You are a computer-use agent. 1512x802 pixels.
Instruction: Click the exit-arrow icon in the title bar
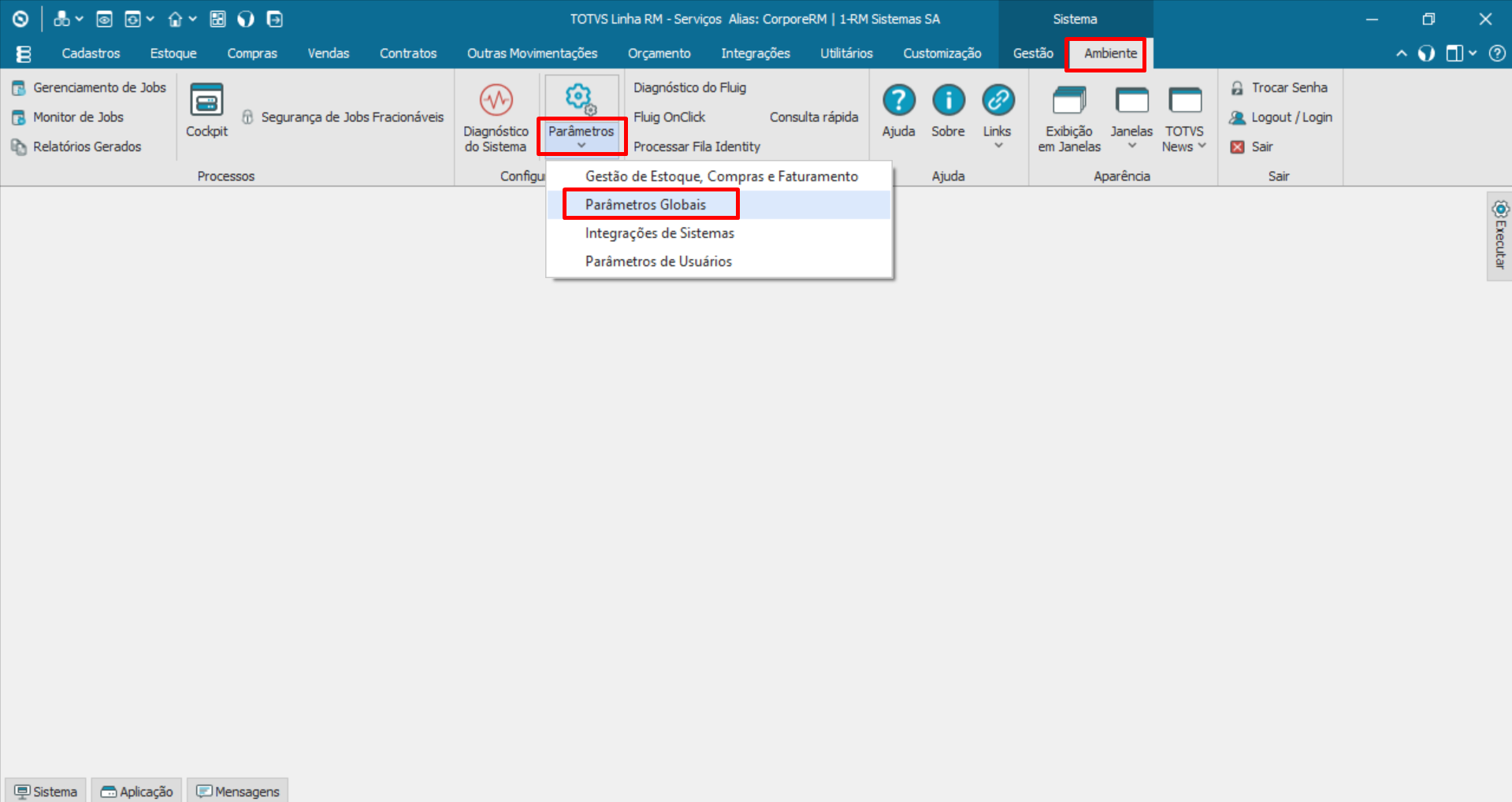point(274,19)
